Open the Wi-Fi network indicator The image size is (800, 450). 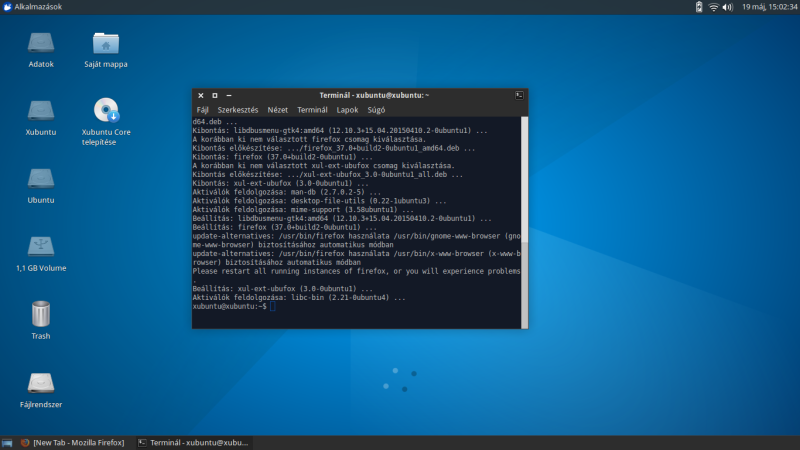pos(713,7)
